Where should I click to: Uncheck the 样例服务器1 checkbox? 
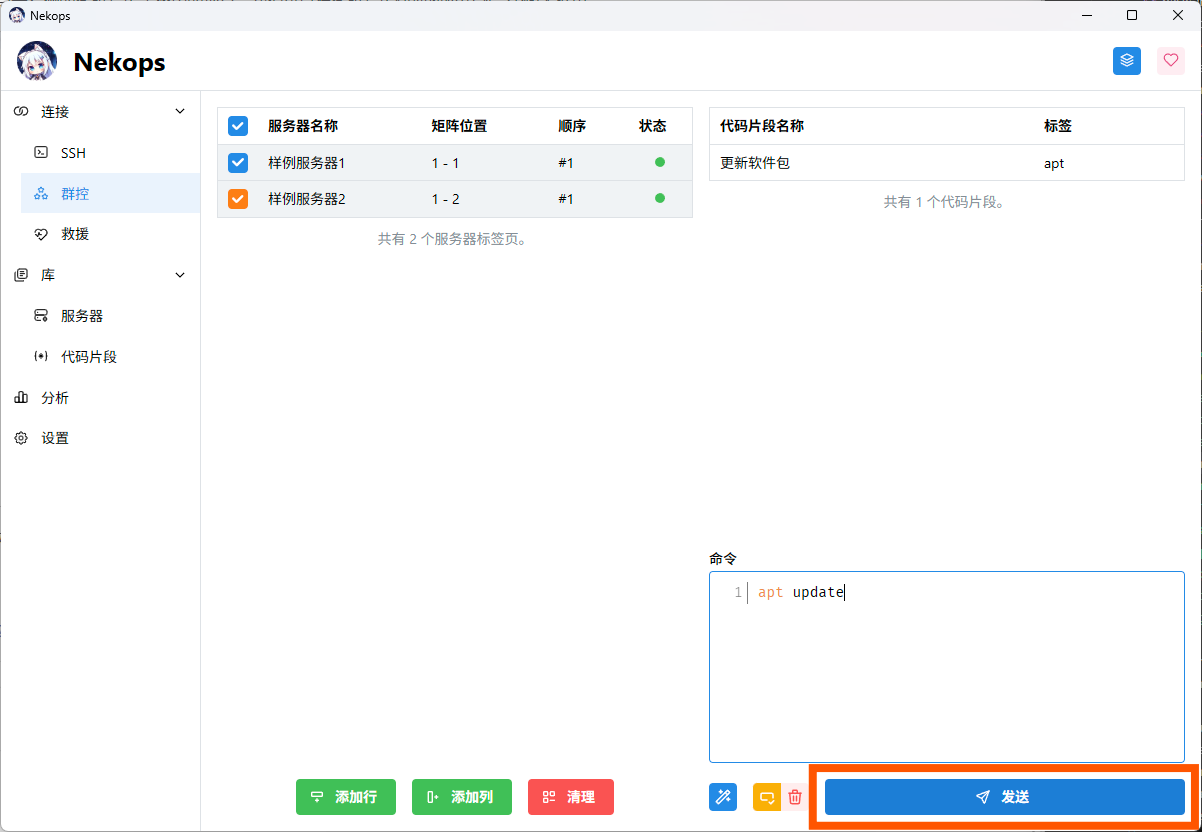(238, 162)
